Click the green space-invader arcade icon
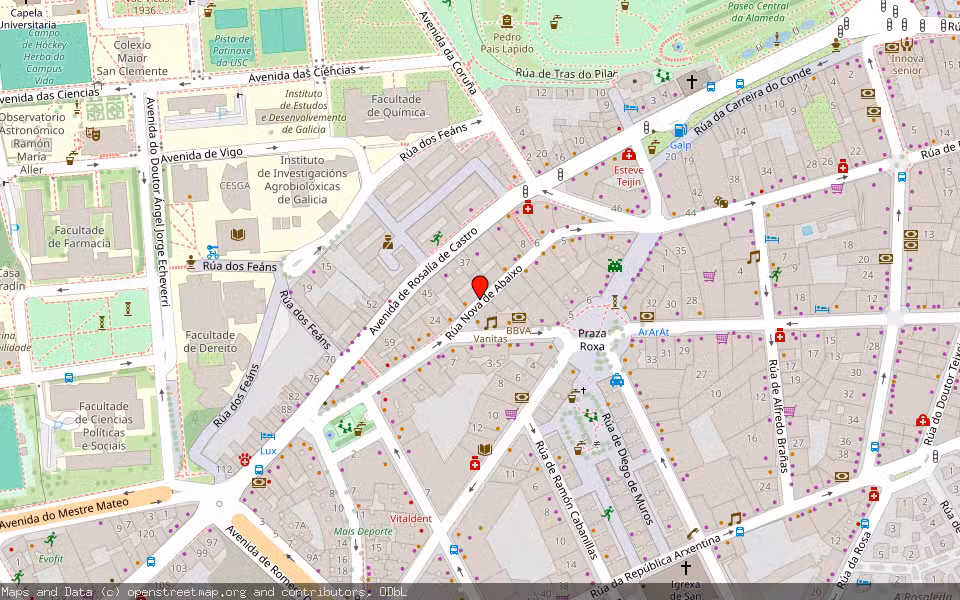The height and width of the screenshot is (600, 960). tap(615, 265)
